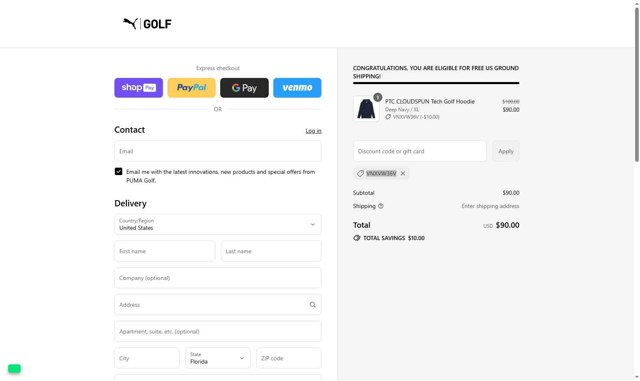This screenshot has height=381, width=640.
Task: Open the green chat widget icon
Action: (14, 369)
